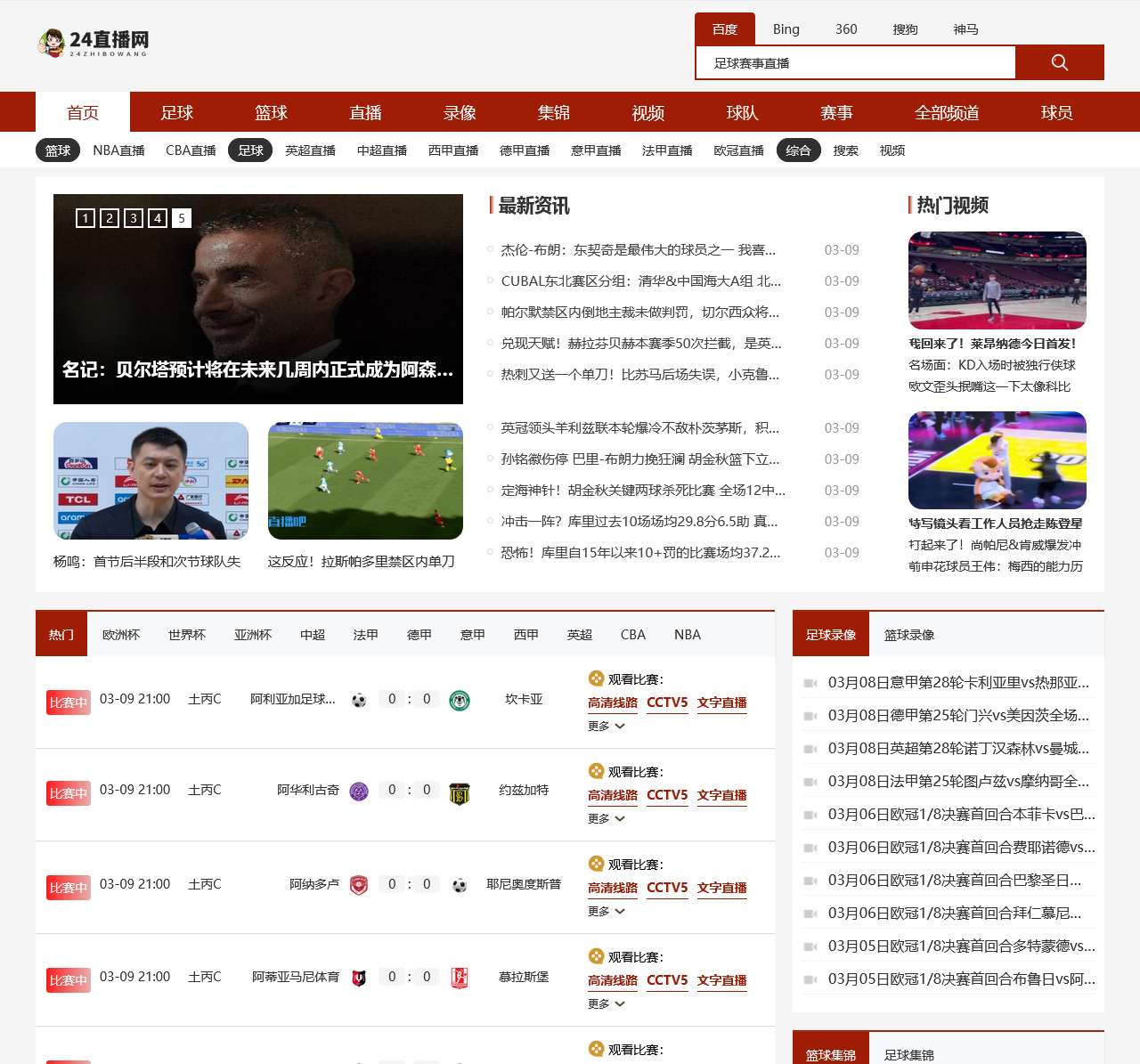Click the video camera icon beside 诺丁汉森林vs曼城
The image size is (1140, 1064).
click(810, 749)
